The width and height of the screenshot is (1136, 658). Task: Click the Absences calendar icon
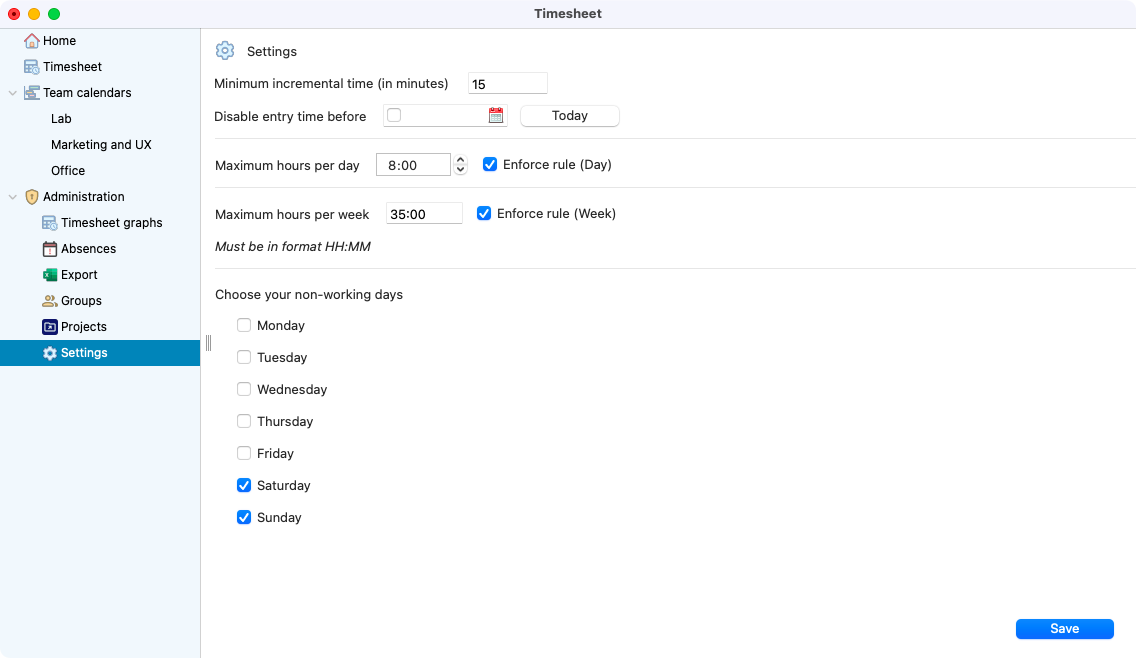pos(49,249)
